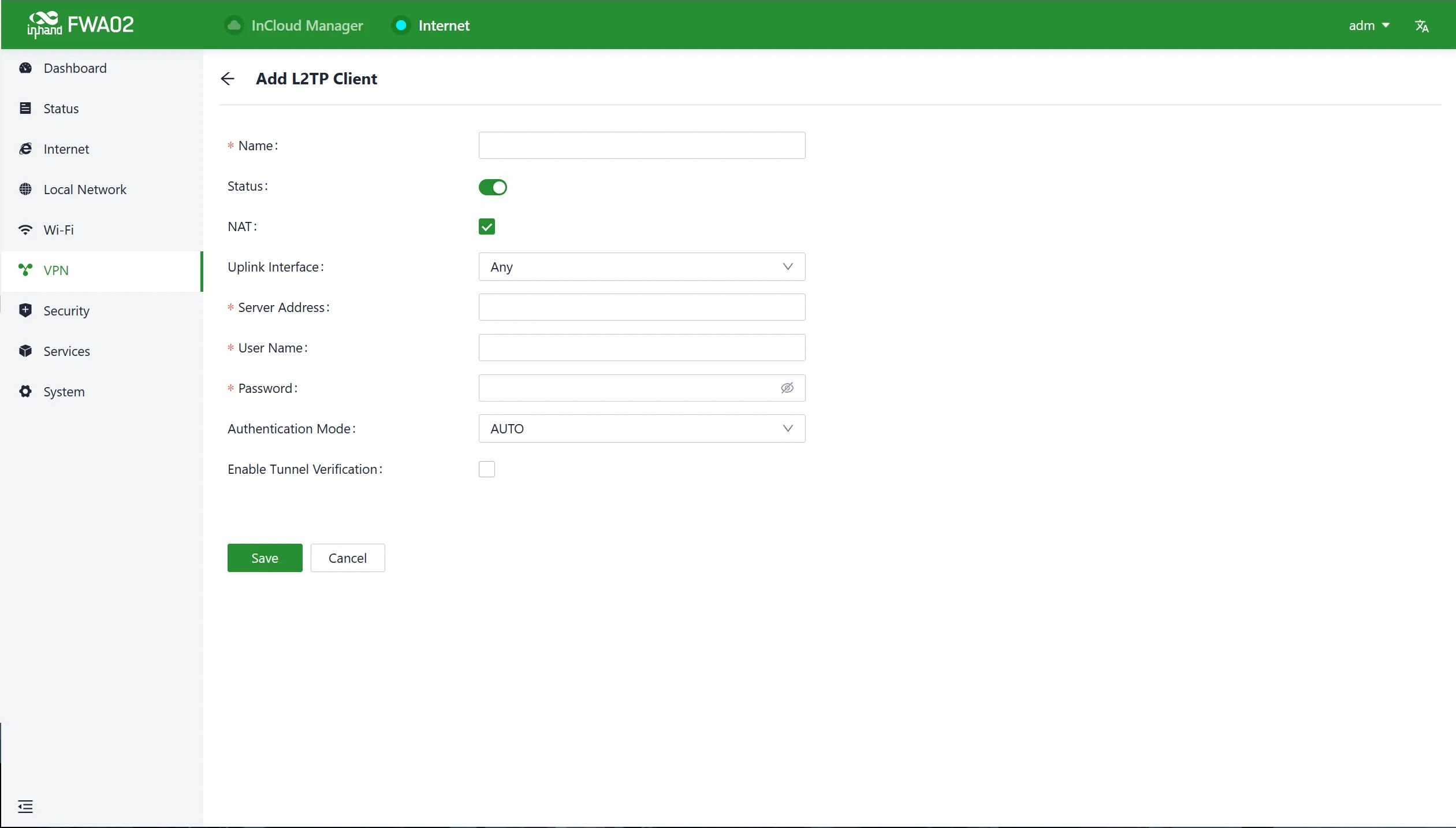Click the Status list icon in sidebar
The width and height of the screenshot is (1456, 828).
click(x=25, y=109)
